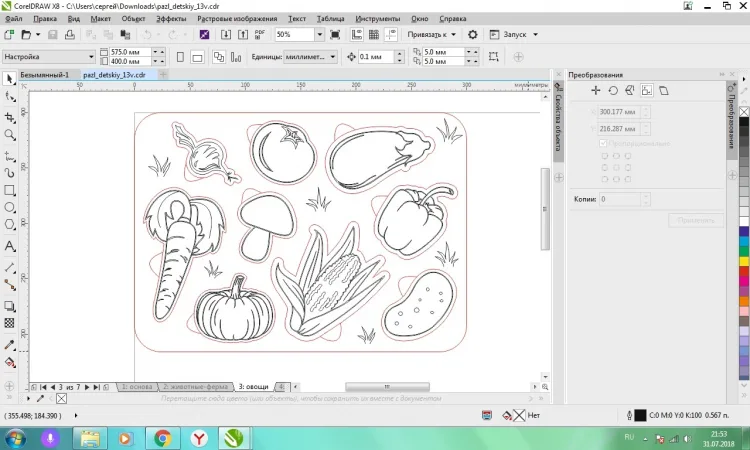Select the Parallel Dimension tool
The image size is (750, 450).
click(x=10, y=268)
